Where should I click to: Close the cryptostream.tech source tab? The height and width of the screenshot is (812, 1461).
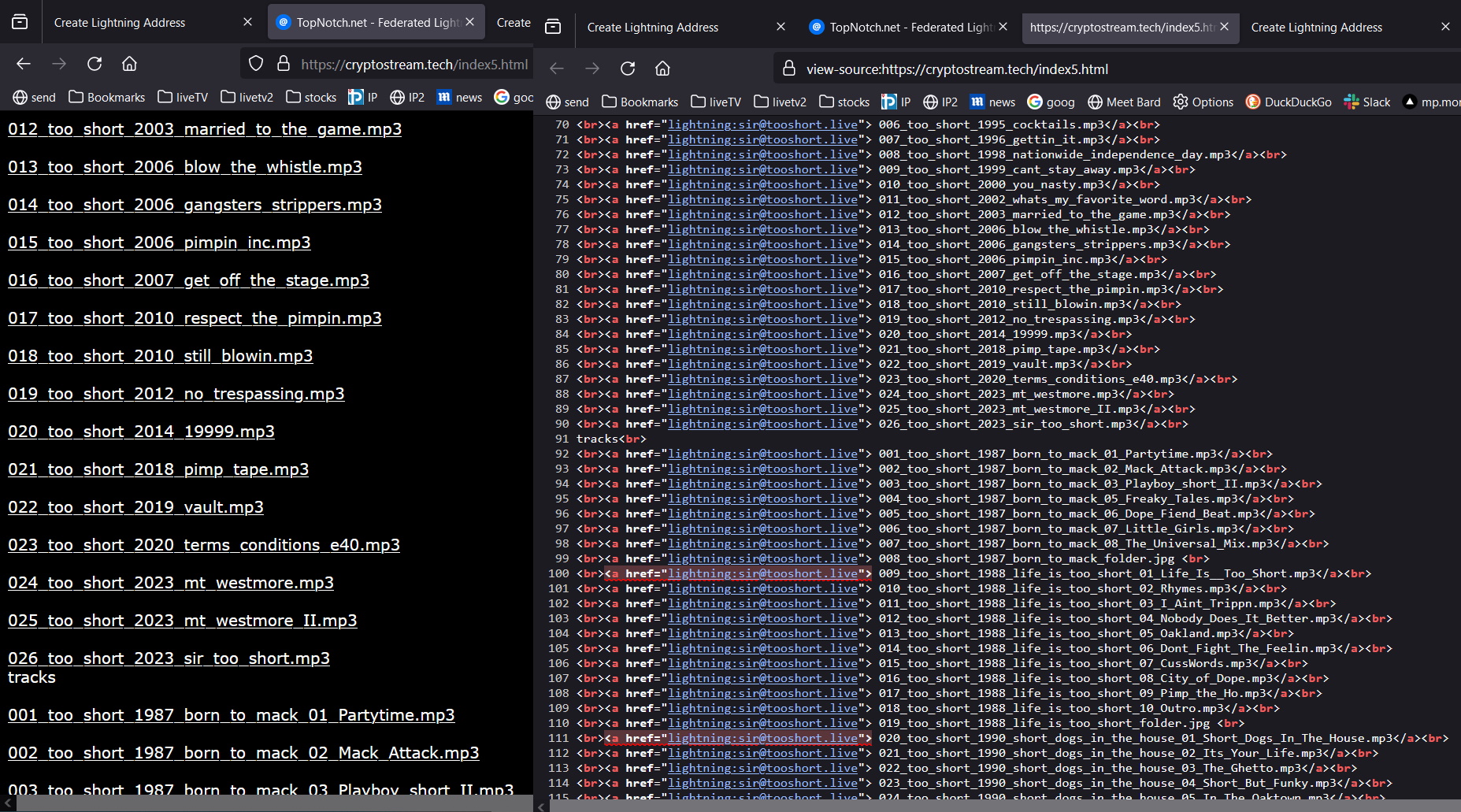(1224, 27)
